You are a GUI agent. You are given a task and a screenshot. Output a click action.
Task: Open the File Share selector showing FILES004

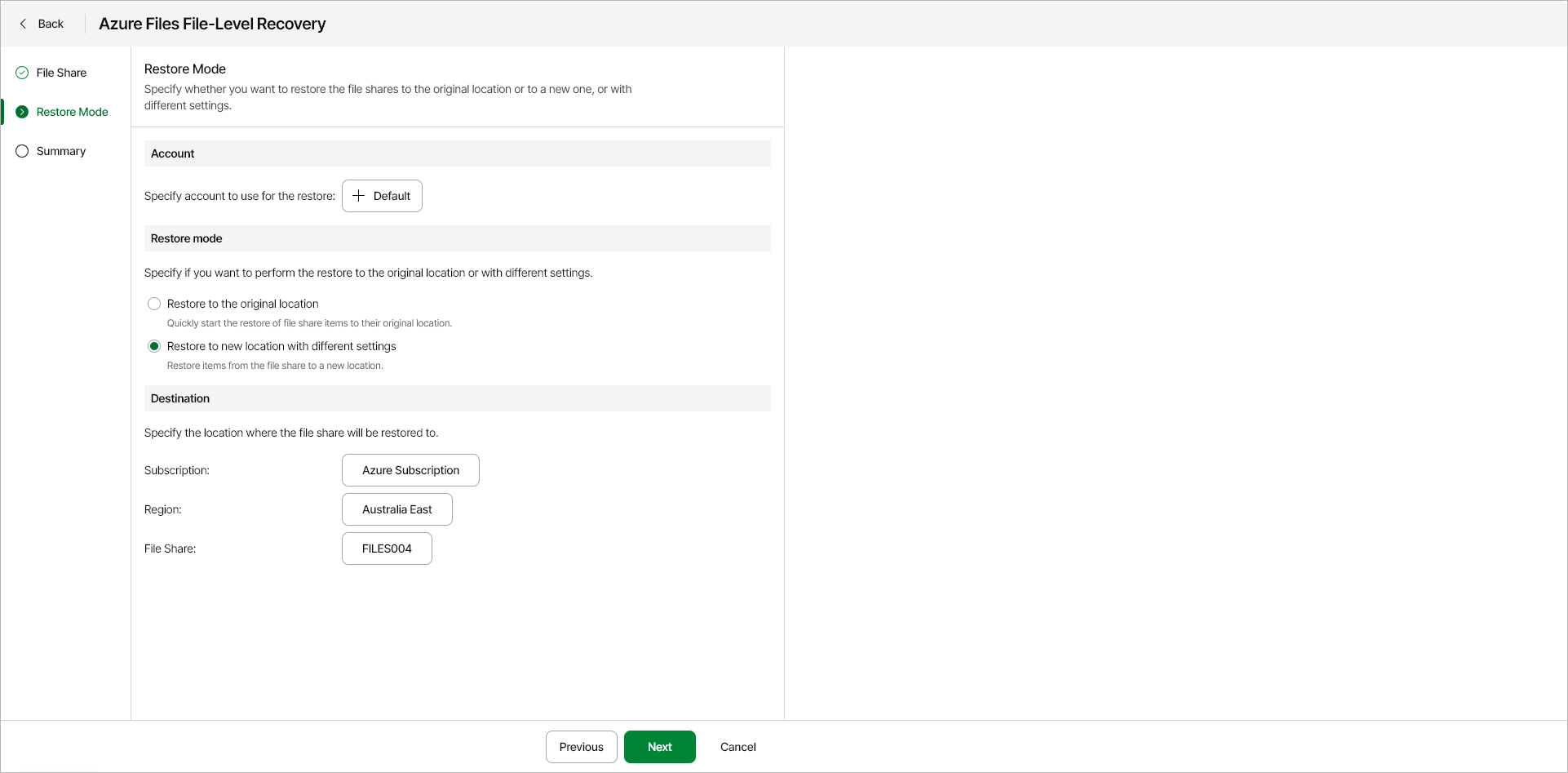click(x=387, y=548)
